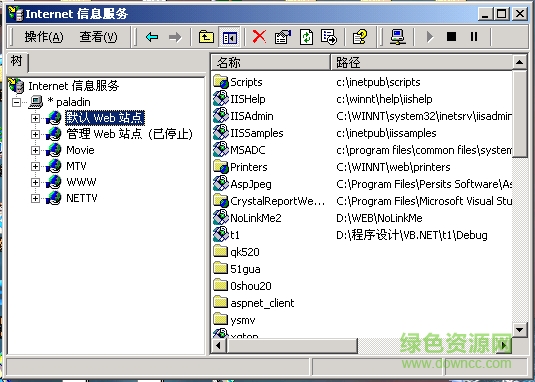Viewport: 535px width, 382px height.
Task: Click the vertical scrollbar down arrow
Action: pos(520,329)
